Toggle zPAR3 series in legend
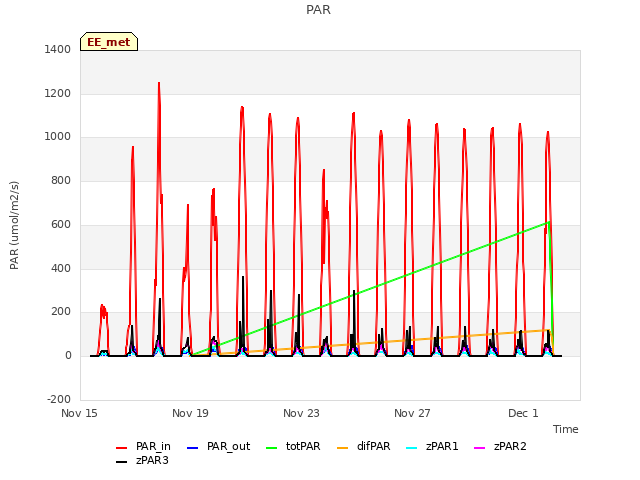Image resolution: width=640 pixels, height=480 pixels. click(142, 460)
